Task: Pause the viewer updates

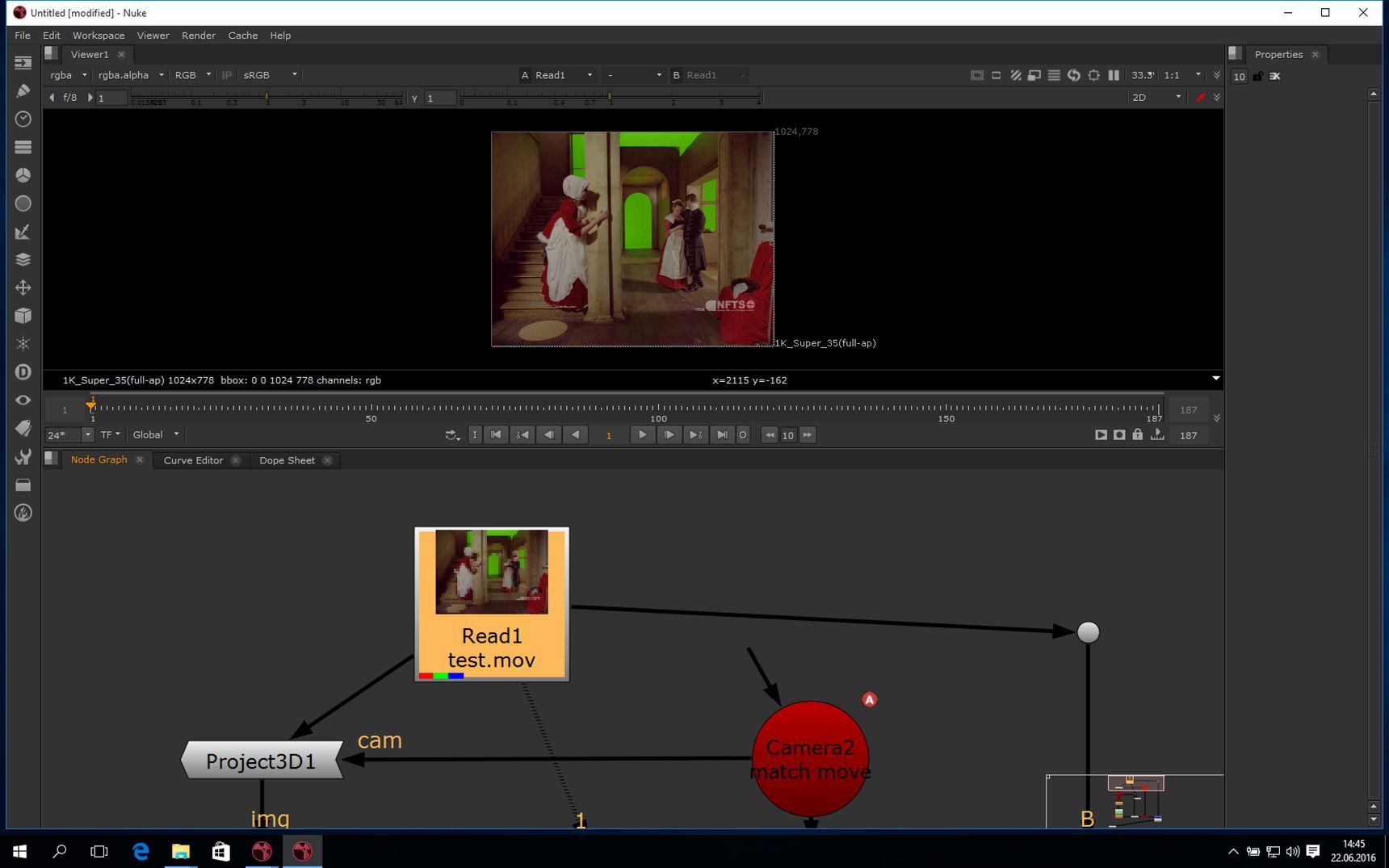Action: click(x=1114, y=75)
